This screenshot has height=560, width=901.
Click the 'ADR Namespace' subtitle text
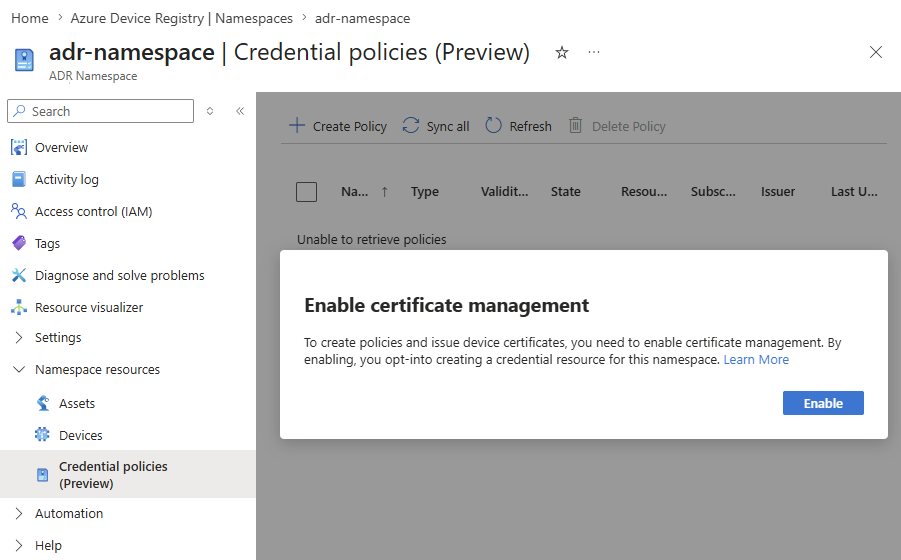point(93,76)
